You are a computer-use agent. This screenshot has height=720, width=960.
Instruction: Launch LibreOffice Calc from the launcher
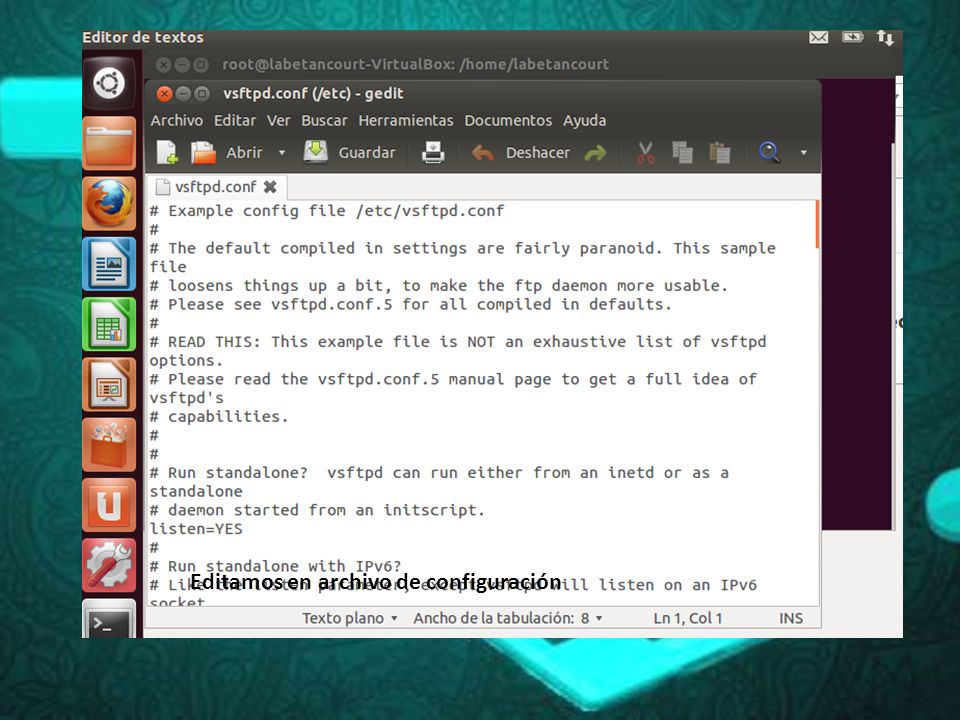click(109, 324)
